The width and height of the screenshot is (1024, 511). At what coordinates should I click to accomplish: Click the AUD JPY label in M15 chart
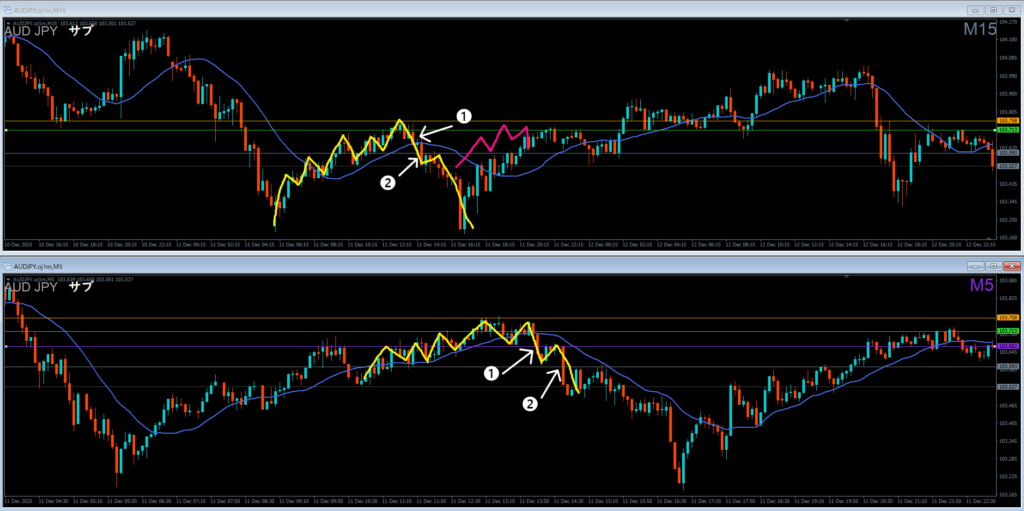pos(31,31)
